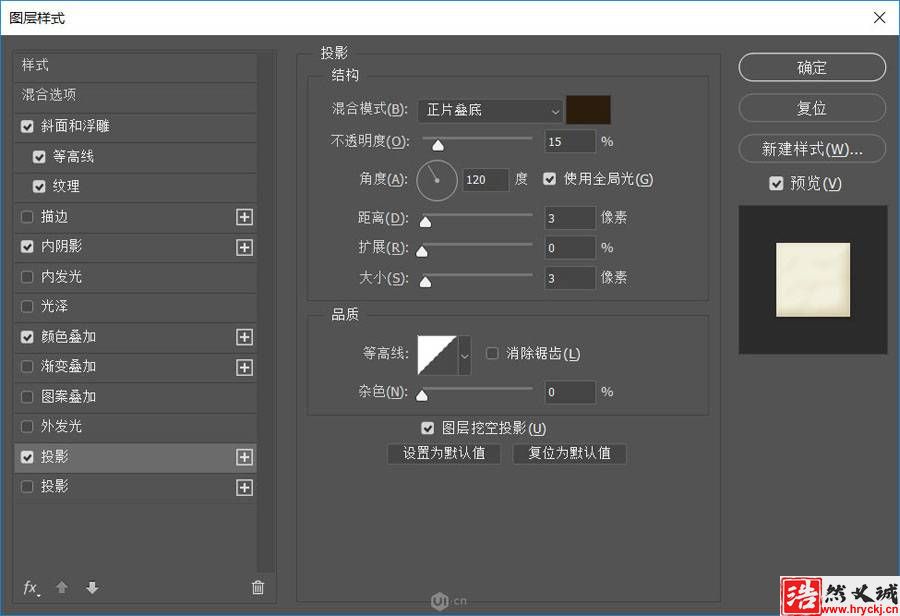Click the angle dial control
This screenshot has height=616, width=900.
tap(437, 180)
